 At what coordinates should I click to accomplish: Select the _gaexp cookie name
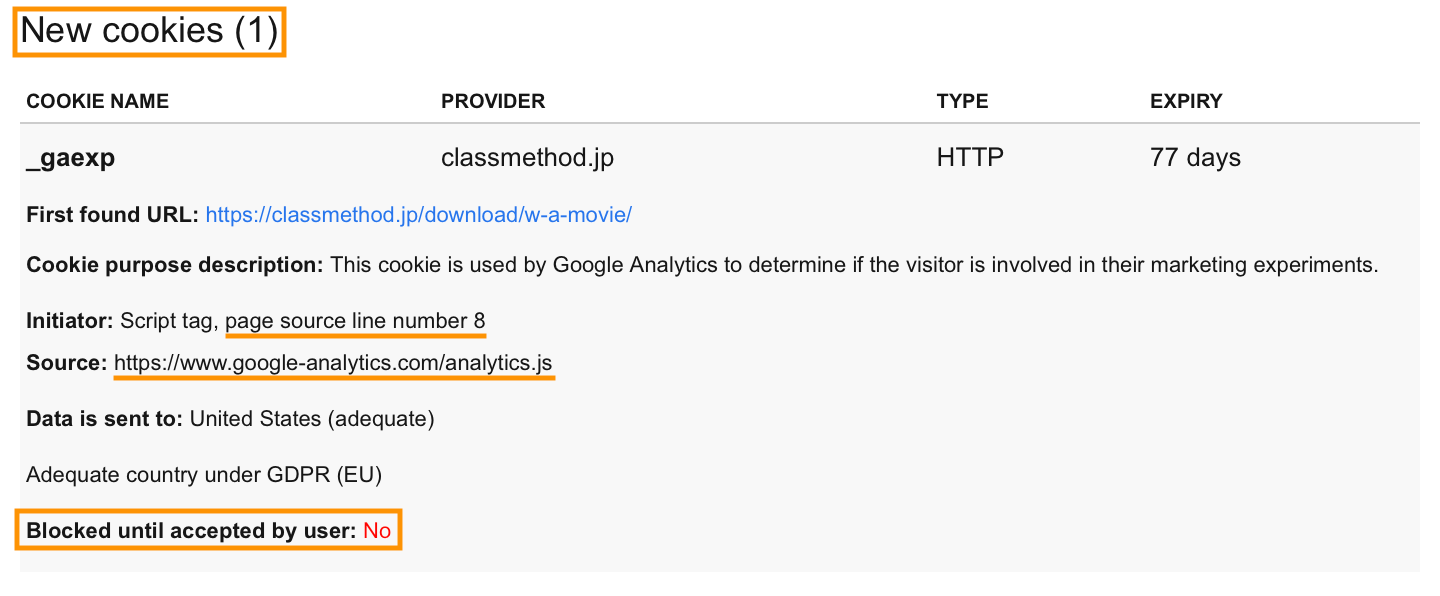click(x=70, y=159)
